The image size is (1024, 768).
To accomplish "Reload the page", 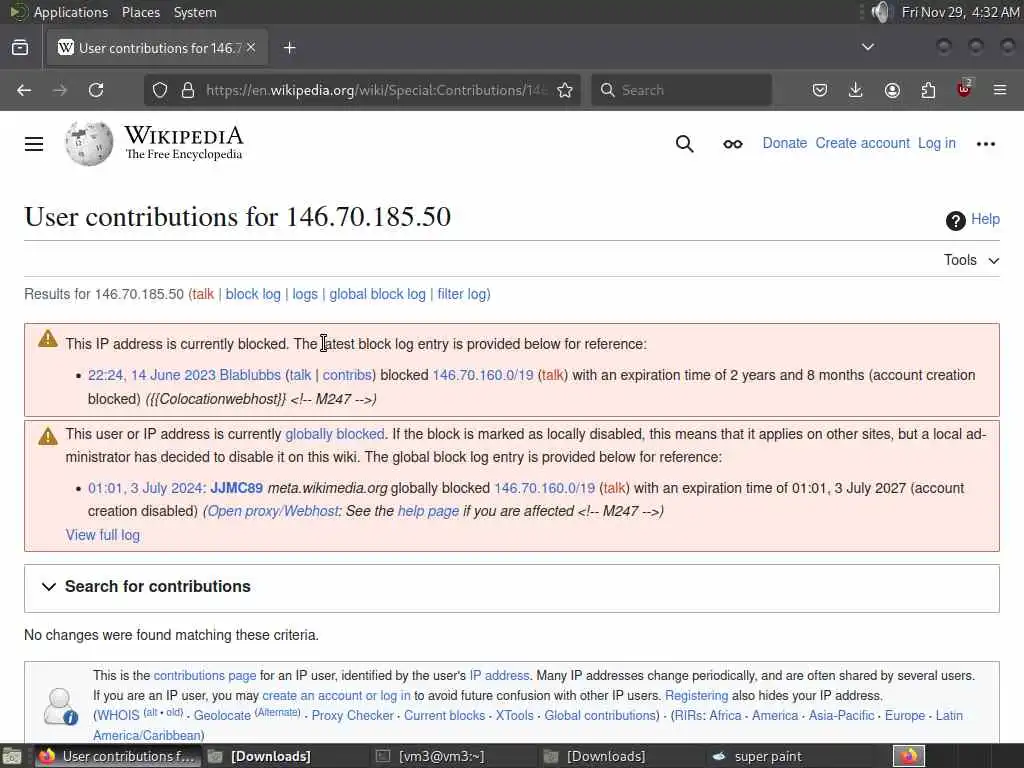I will (96, 90).
